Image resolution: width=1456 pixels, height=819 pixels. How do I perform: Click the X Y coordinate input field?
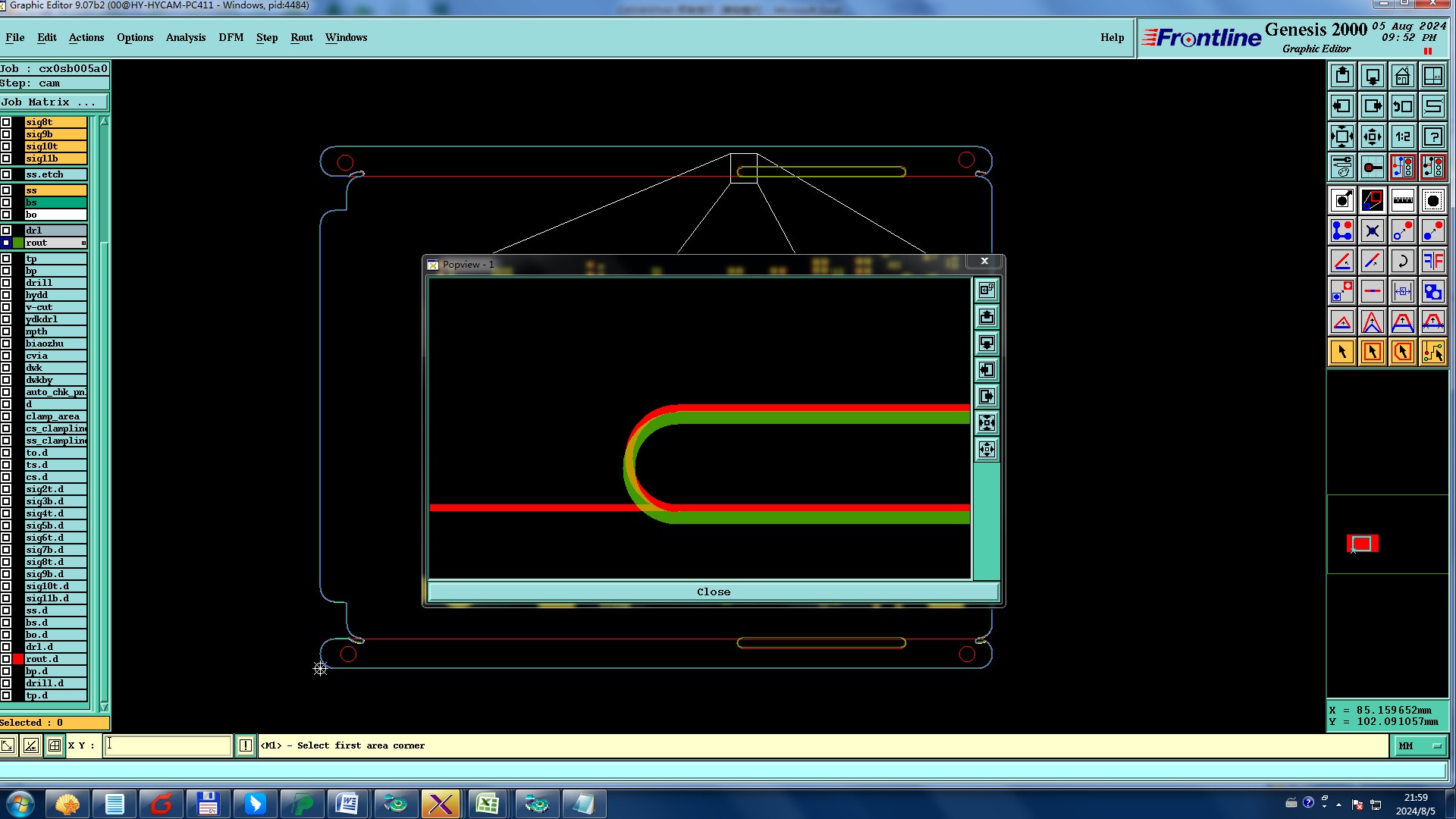[x=168, y=745]
